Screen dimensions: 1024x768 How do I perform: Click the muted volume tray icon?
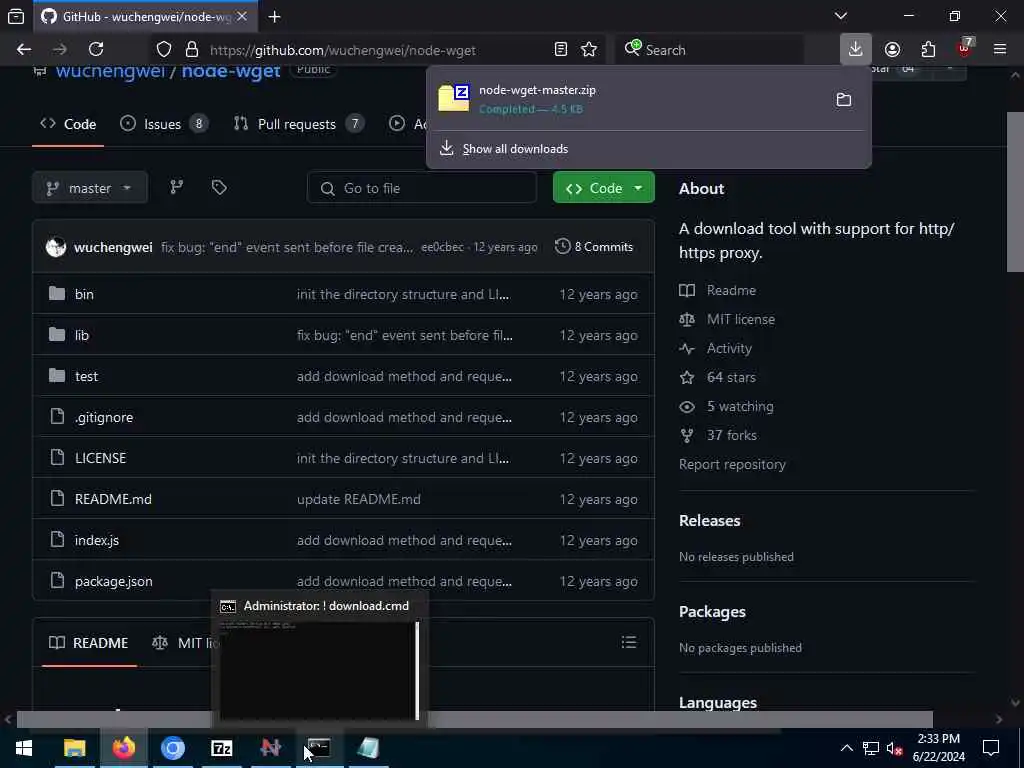895,749
